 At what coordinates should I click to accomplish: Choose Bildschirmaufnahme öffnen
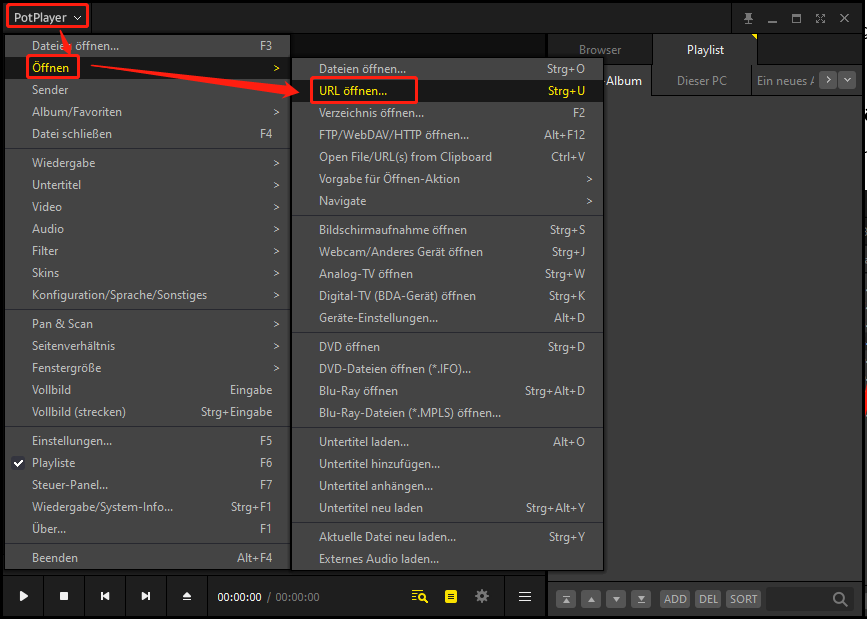point(447,230)
